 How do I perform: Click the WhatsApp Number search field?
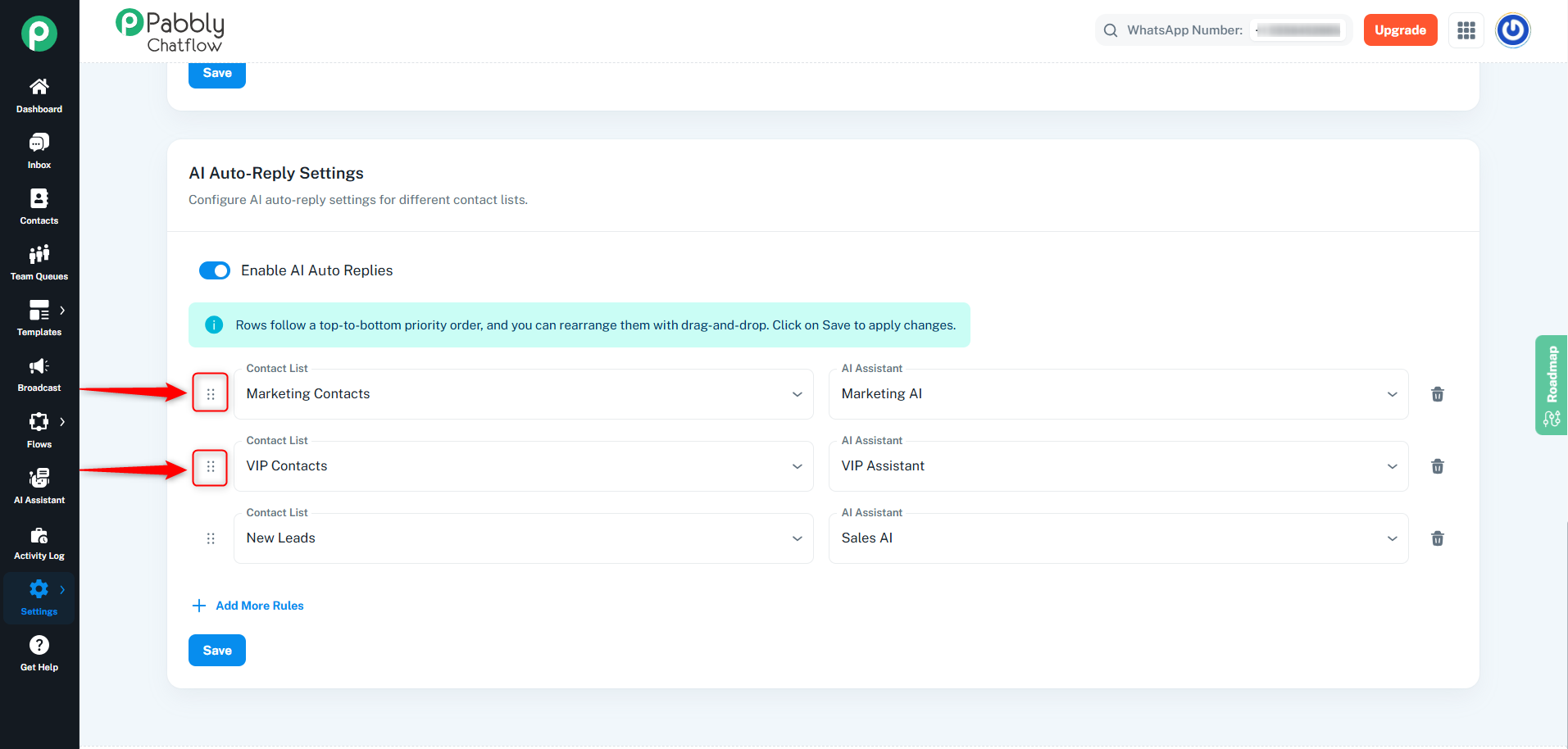[1224, 30]
